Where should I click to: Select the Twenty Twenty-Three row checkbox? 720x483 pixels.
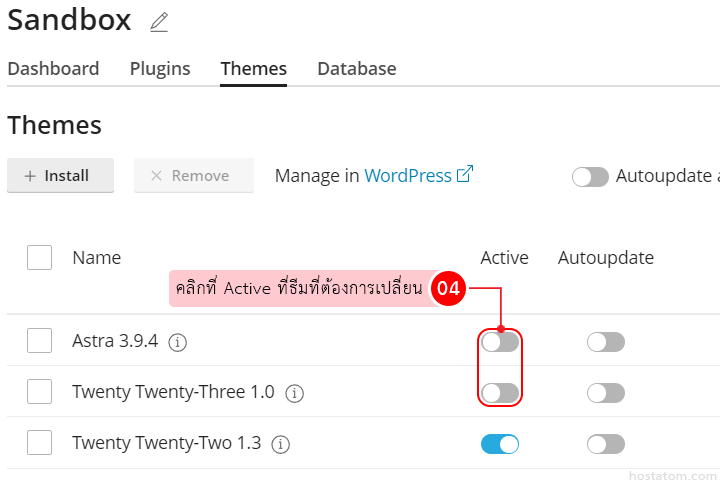tap(40, 392)
